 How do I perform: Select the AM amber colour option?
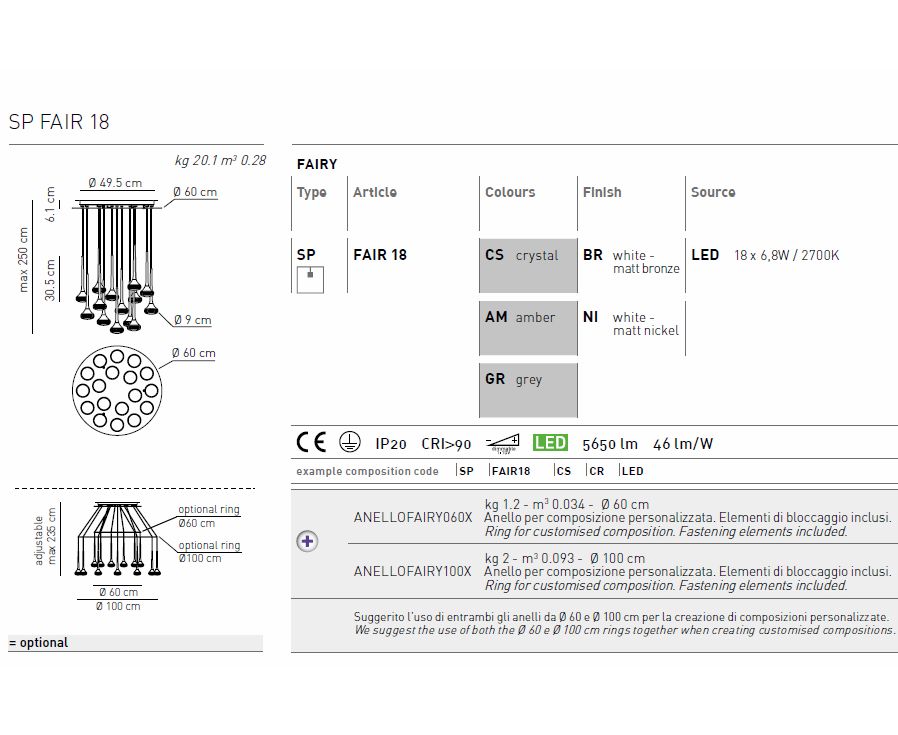click(528, 328)
